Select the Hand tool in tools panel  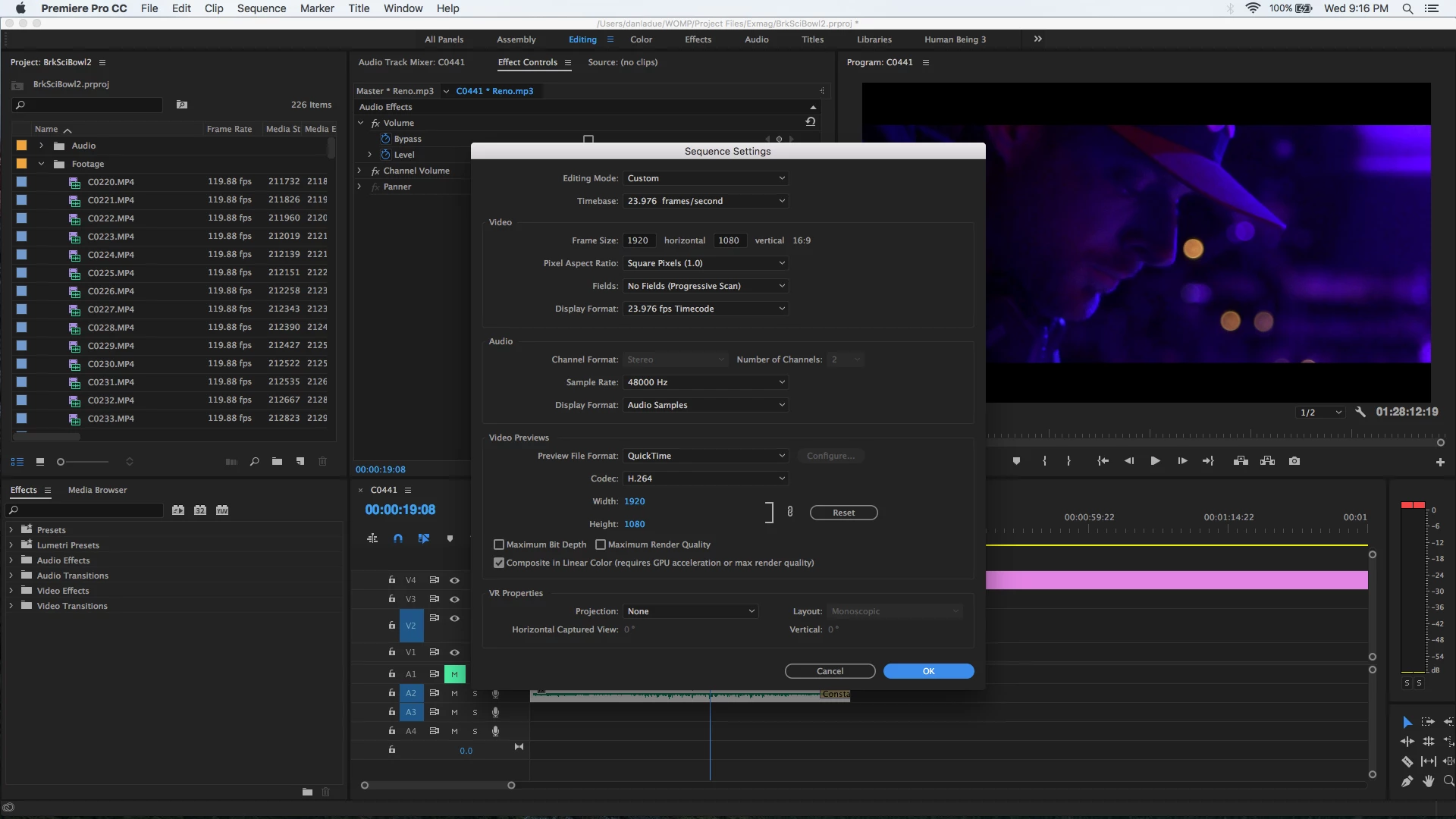tap(1429, 781)
